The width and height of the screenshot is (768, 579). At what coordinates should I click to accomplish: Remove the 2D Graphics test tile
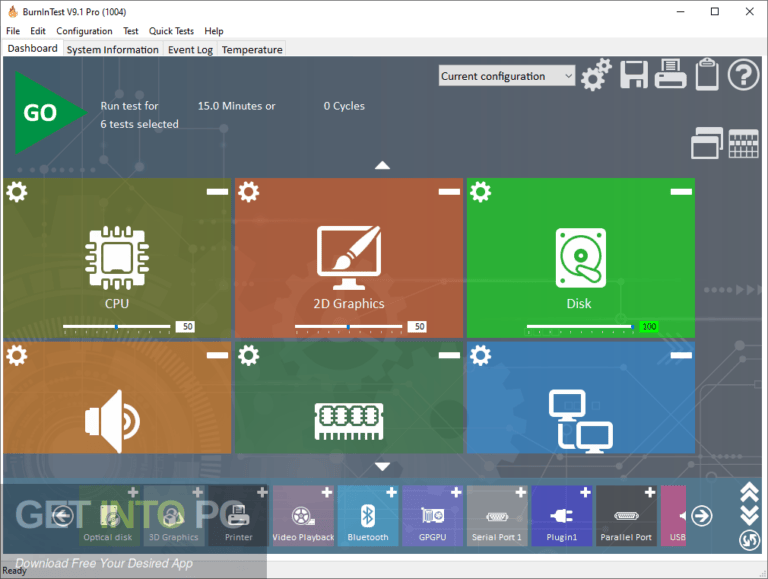[x=449, y=192]
